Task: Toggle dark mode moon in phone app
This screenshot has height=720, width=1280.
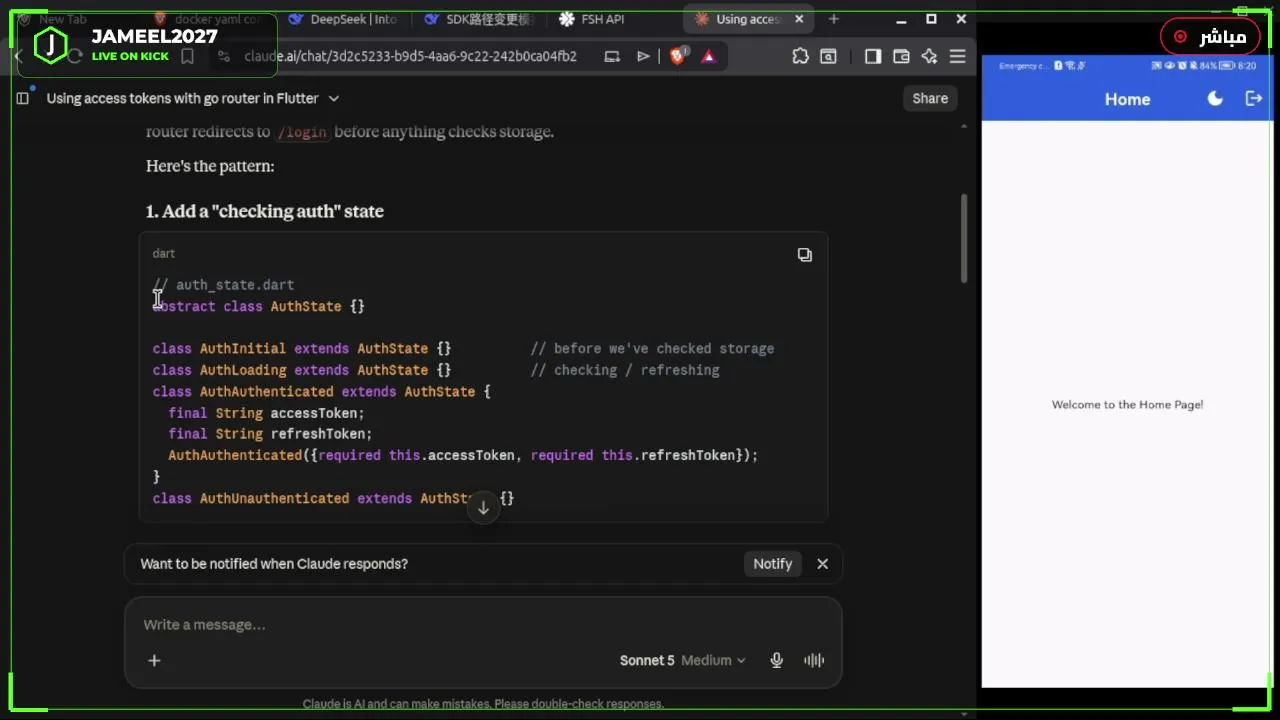Action: tap(1215, 98)
